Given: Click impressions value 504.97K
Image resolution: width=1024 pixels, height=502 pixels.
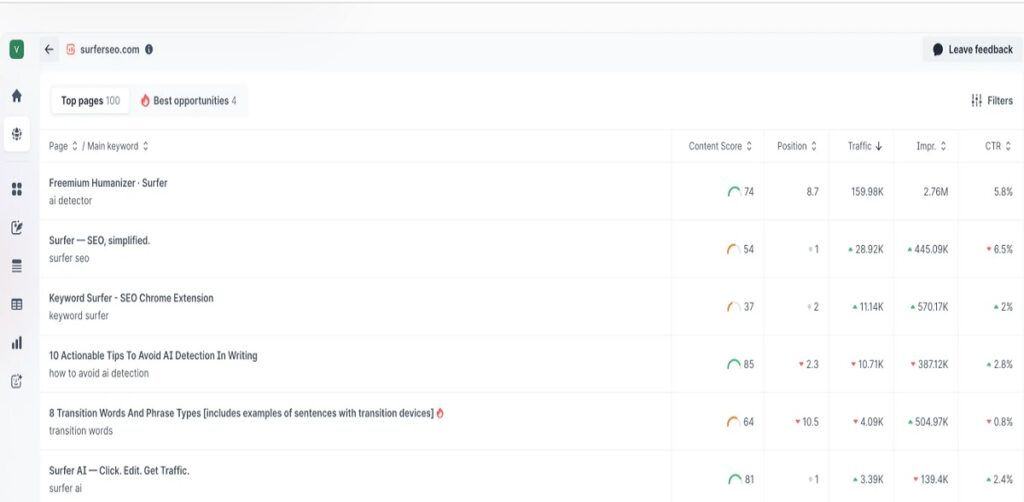Looking at the screenshot, I should point(931,422).
